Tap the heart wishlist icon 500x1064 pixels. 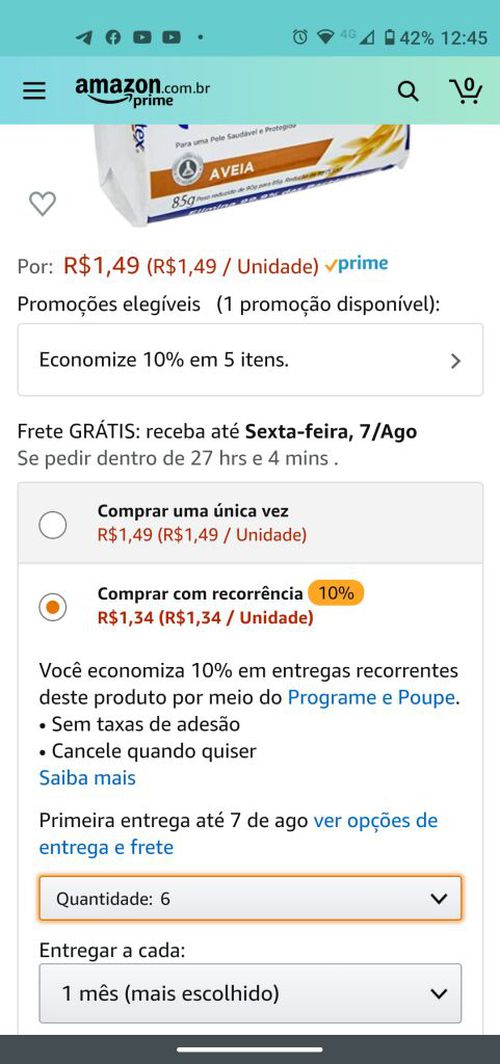(42, 204)
